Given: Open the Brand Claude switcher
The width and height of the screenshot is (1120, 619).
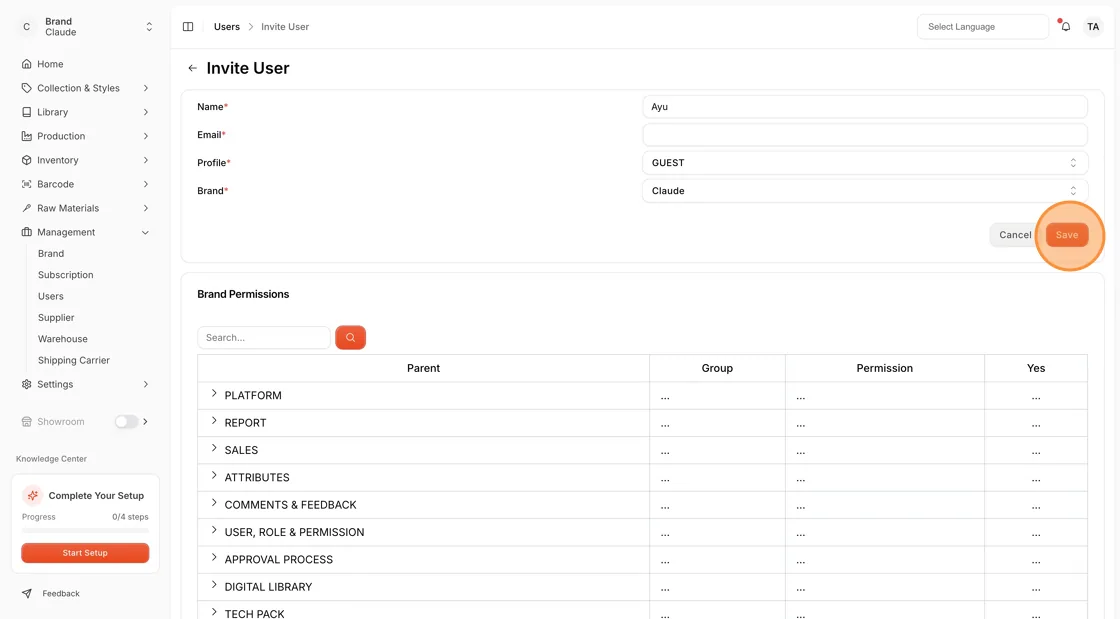Looking at the screenshot, I should click(x=85, y=26).
